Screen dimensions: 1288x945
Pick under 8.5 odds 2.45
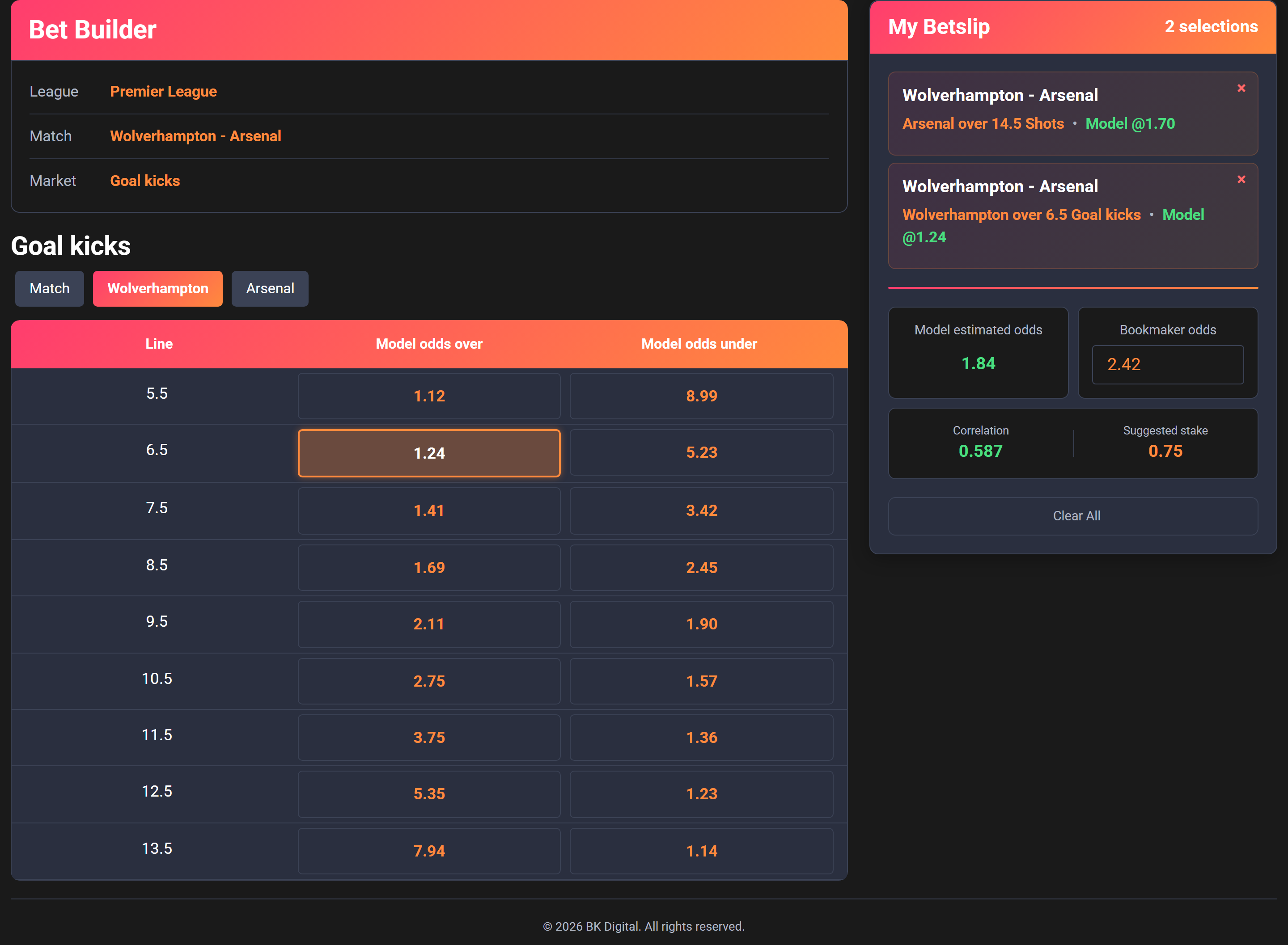pos(702,567)
